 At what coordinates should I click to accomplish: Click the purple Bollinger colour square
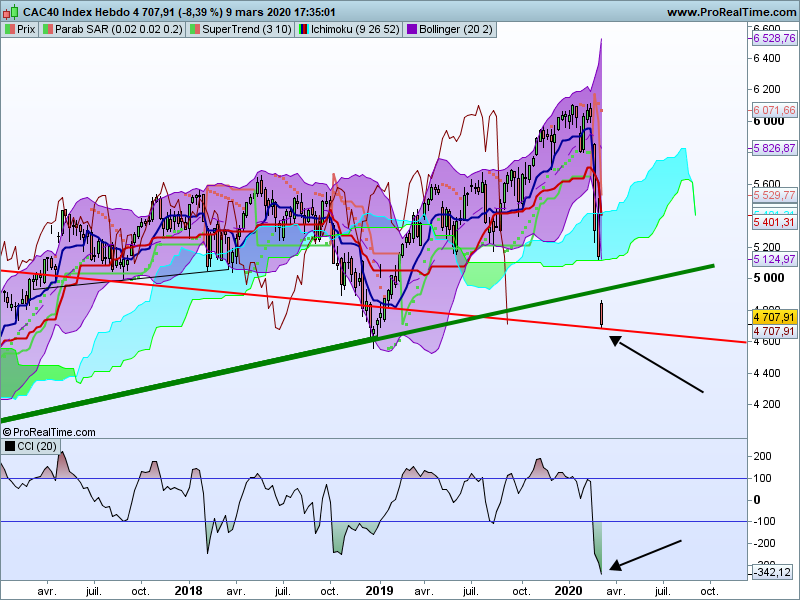(411, 30)
